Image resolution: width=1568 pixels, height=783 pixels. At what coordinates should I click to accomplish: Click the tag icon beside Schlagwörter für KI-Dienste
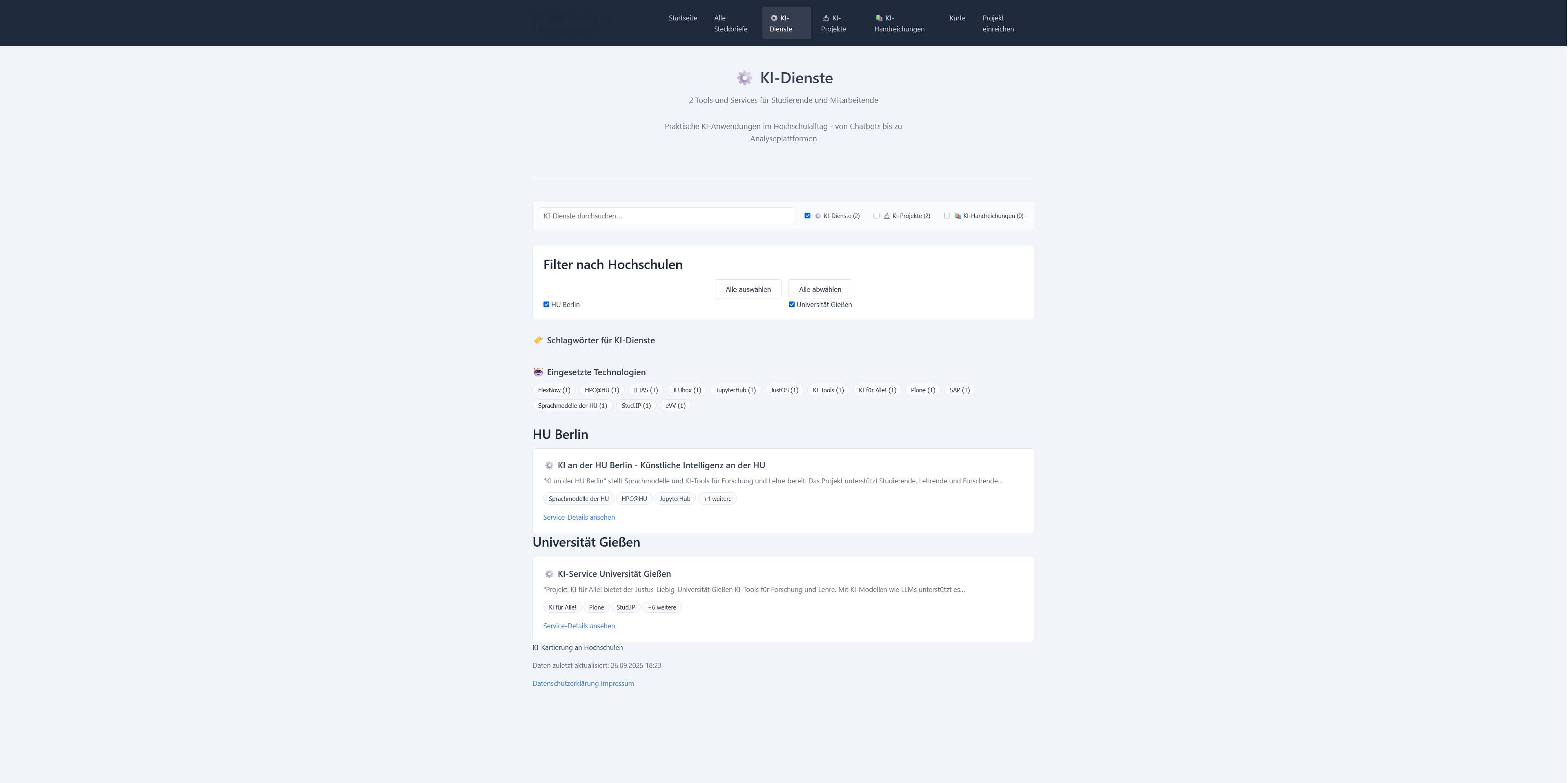pos(538,340)
